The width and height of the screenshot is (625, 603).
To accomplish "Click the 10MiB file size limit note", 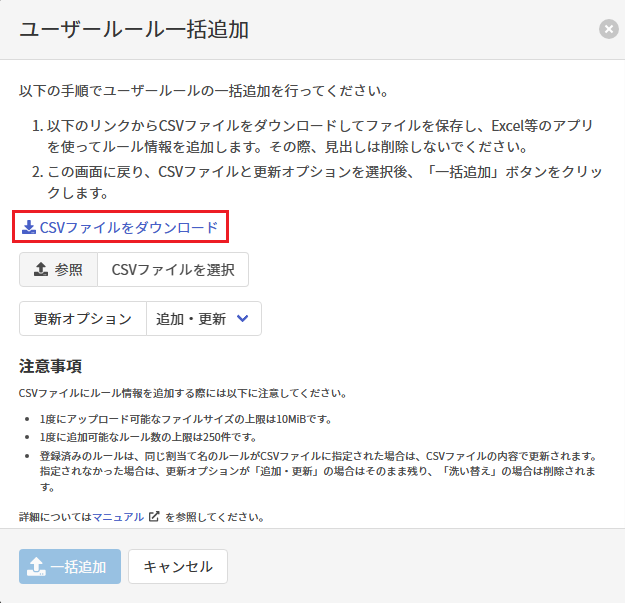I will pos(185,418).
